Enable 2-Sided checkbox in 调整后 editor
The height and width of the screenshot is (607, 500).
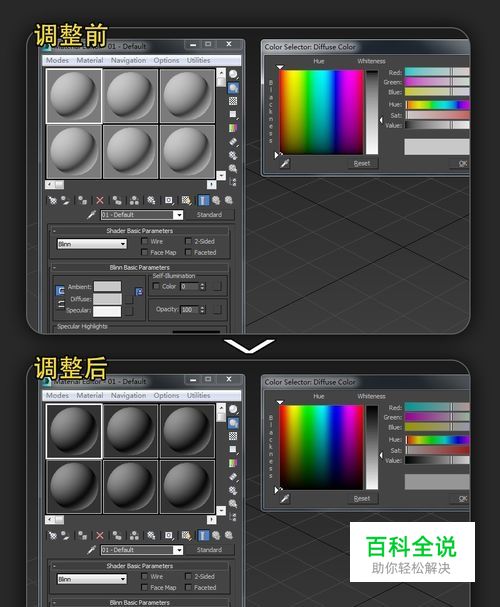(188, 576)
